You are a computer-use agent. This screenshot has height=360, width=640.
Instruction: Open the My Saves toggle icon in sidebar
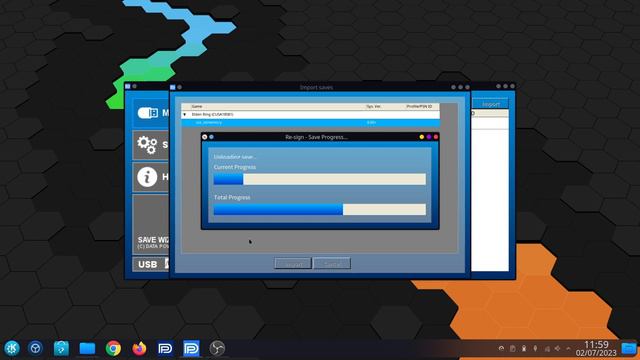[x=147, y=113]
